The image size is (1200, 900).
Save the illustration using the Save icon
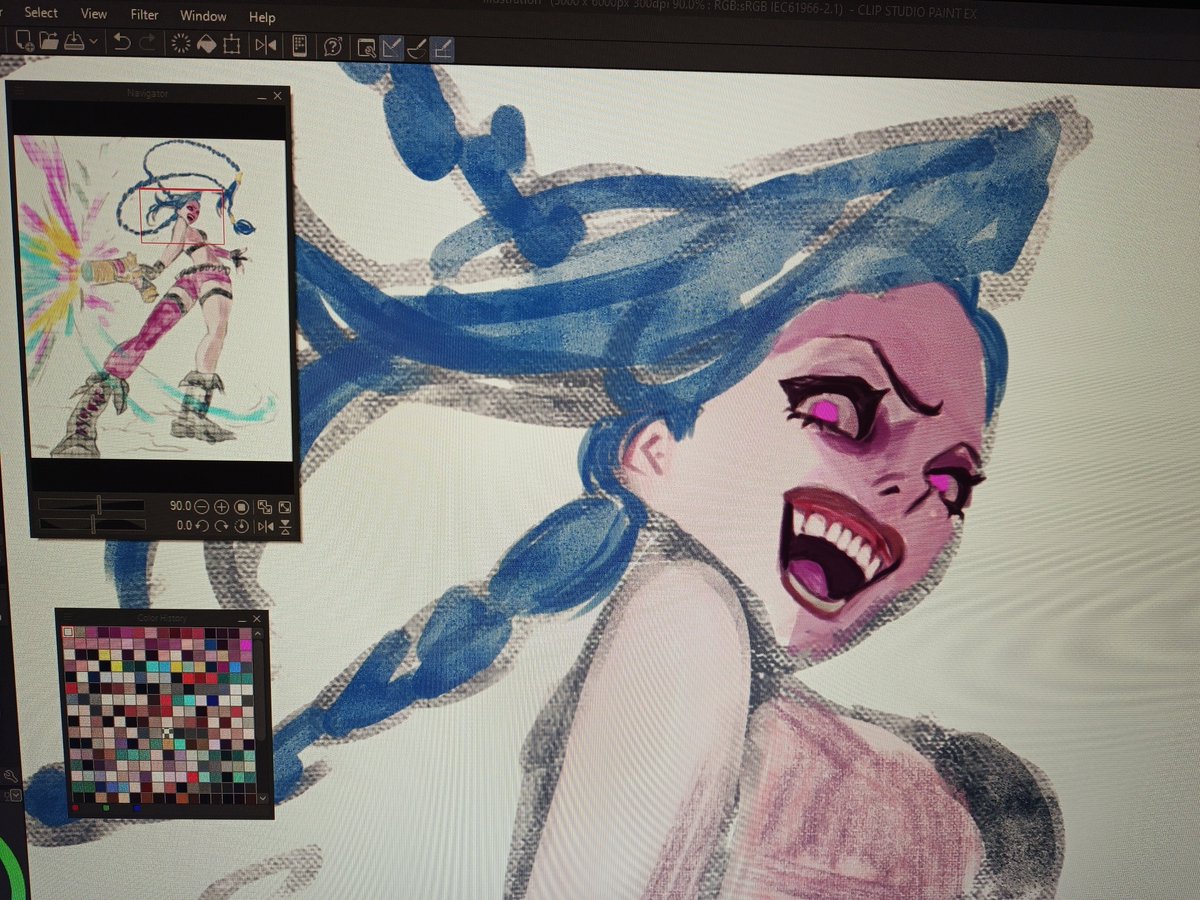[74, 42]
